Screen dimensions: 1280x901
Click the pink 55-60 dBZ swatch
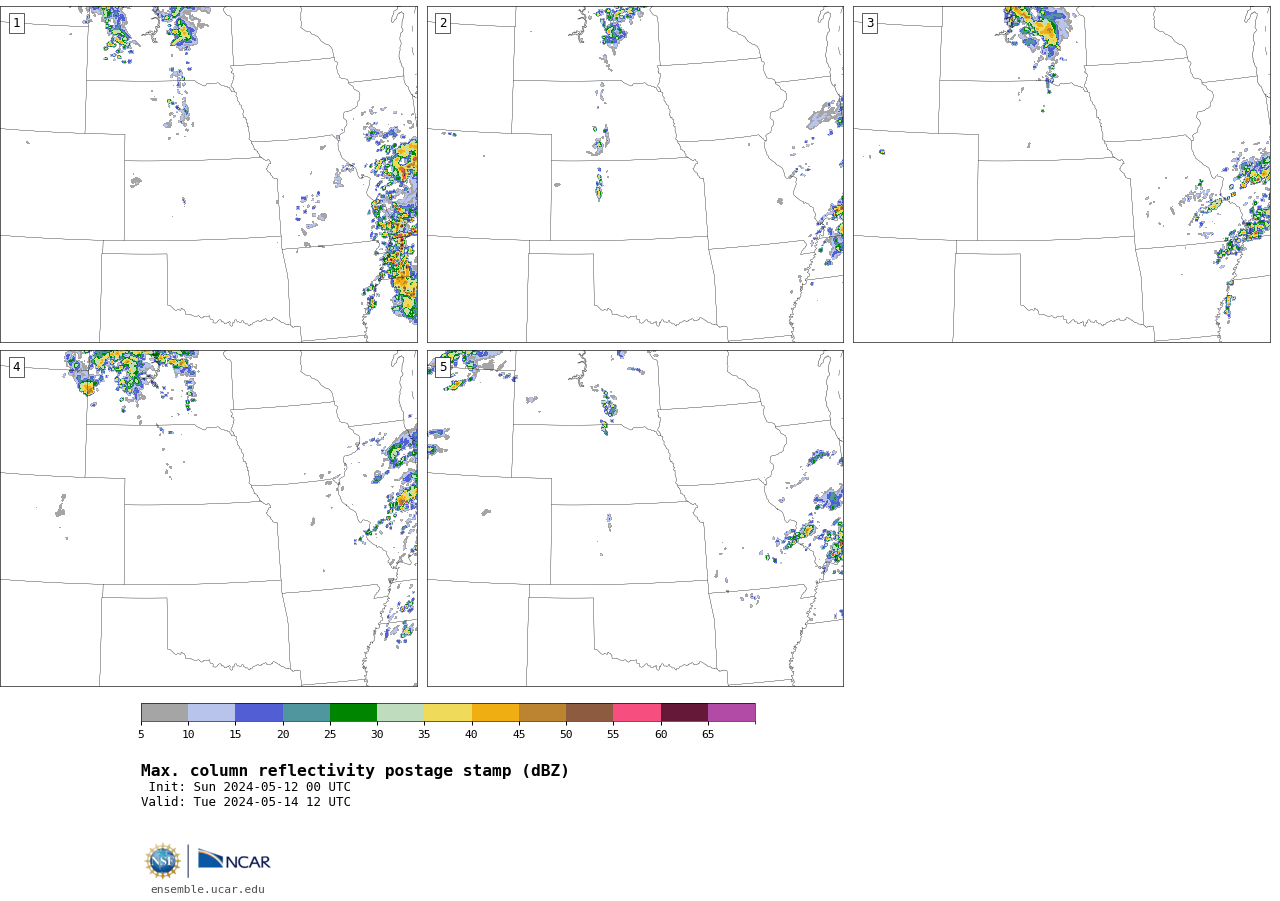tap(637, 712)
